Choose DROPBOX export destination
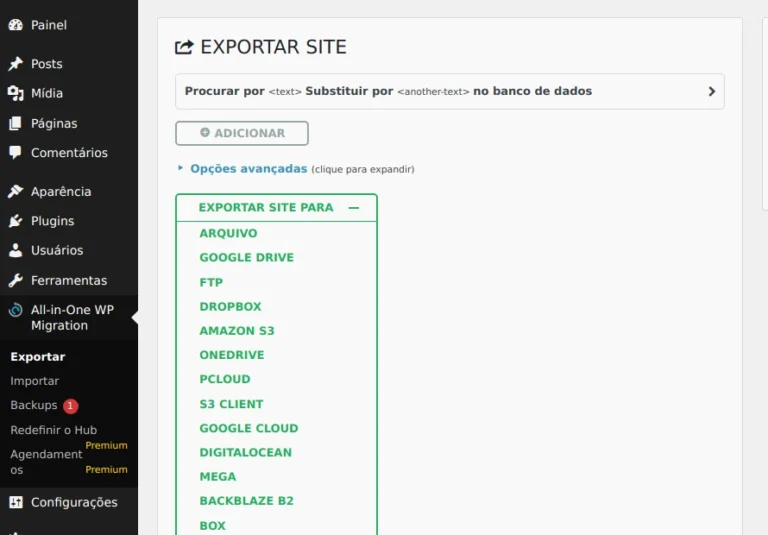The width and height of the screenshot is (768, 535). [x=230, y=306]
